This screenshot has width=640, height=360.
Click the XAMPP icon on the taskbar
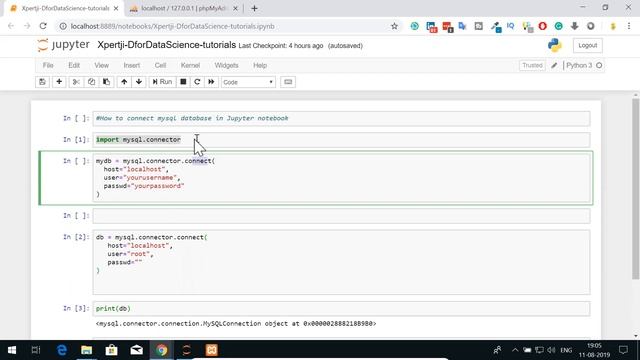[x=211, y=350]
